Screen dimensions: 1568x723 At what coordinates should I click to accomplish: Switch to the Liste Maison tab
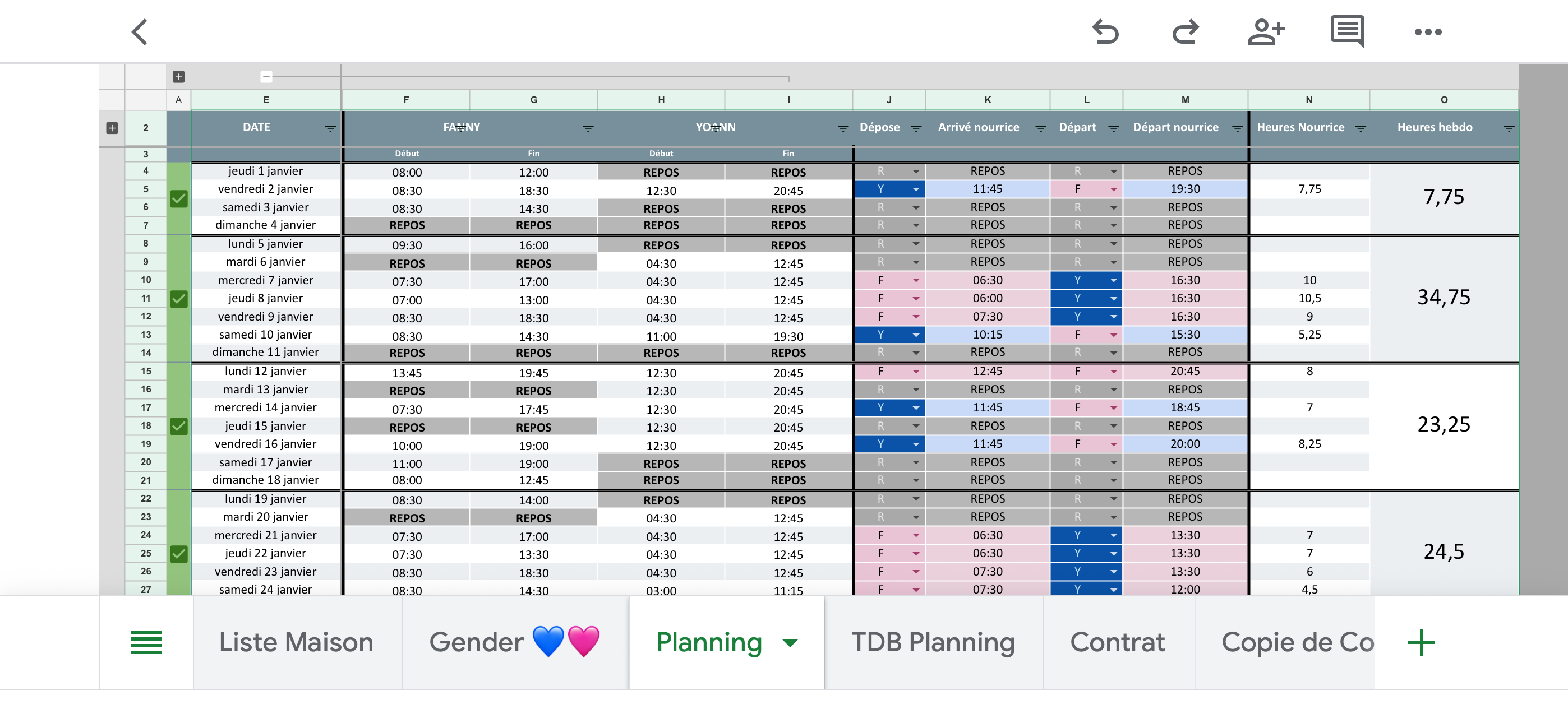(x=297, y=642)
